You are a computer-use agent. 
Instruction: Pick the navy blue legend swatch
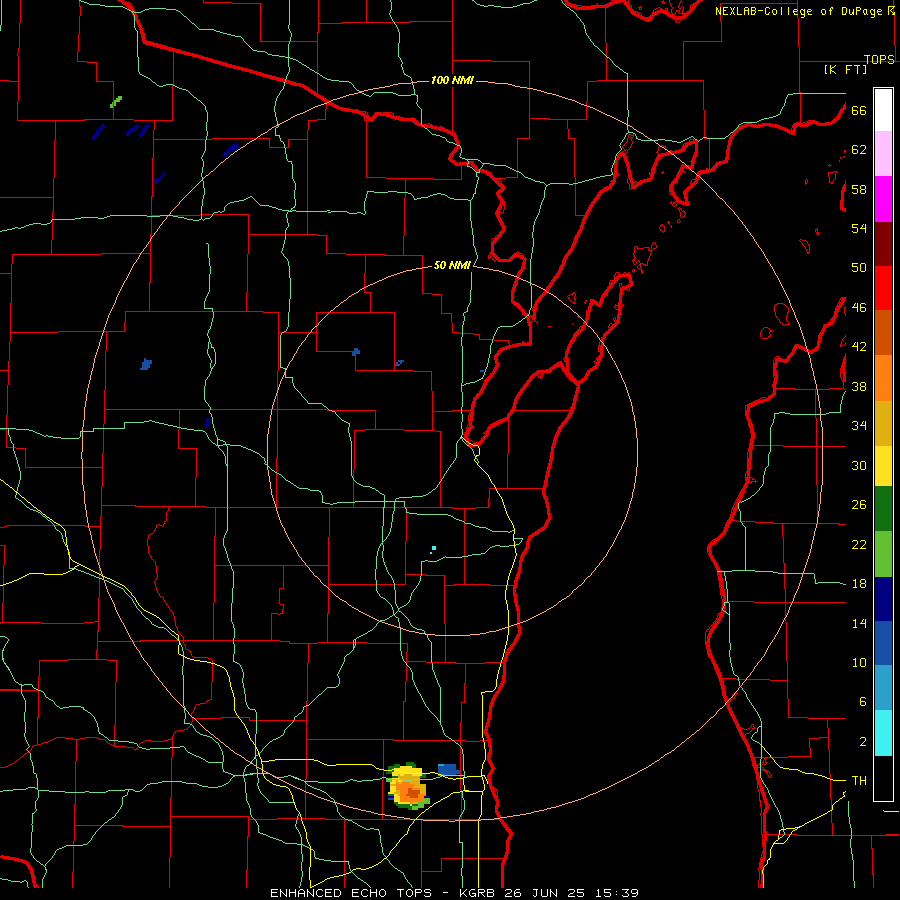click(883, 599)
